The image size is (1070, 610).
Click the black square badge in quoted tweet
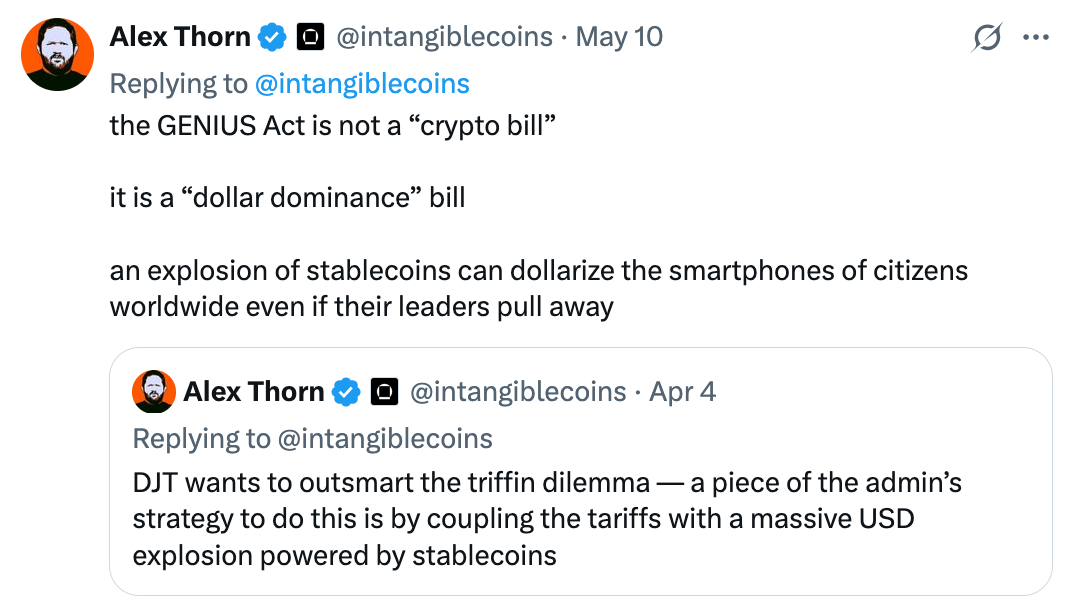point(384,392)
